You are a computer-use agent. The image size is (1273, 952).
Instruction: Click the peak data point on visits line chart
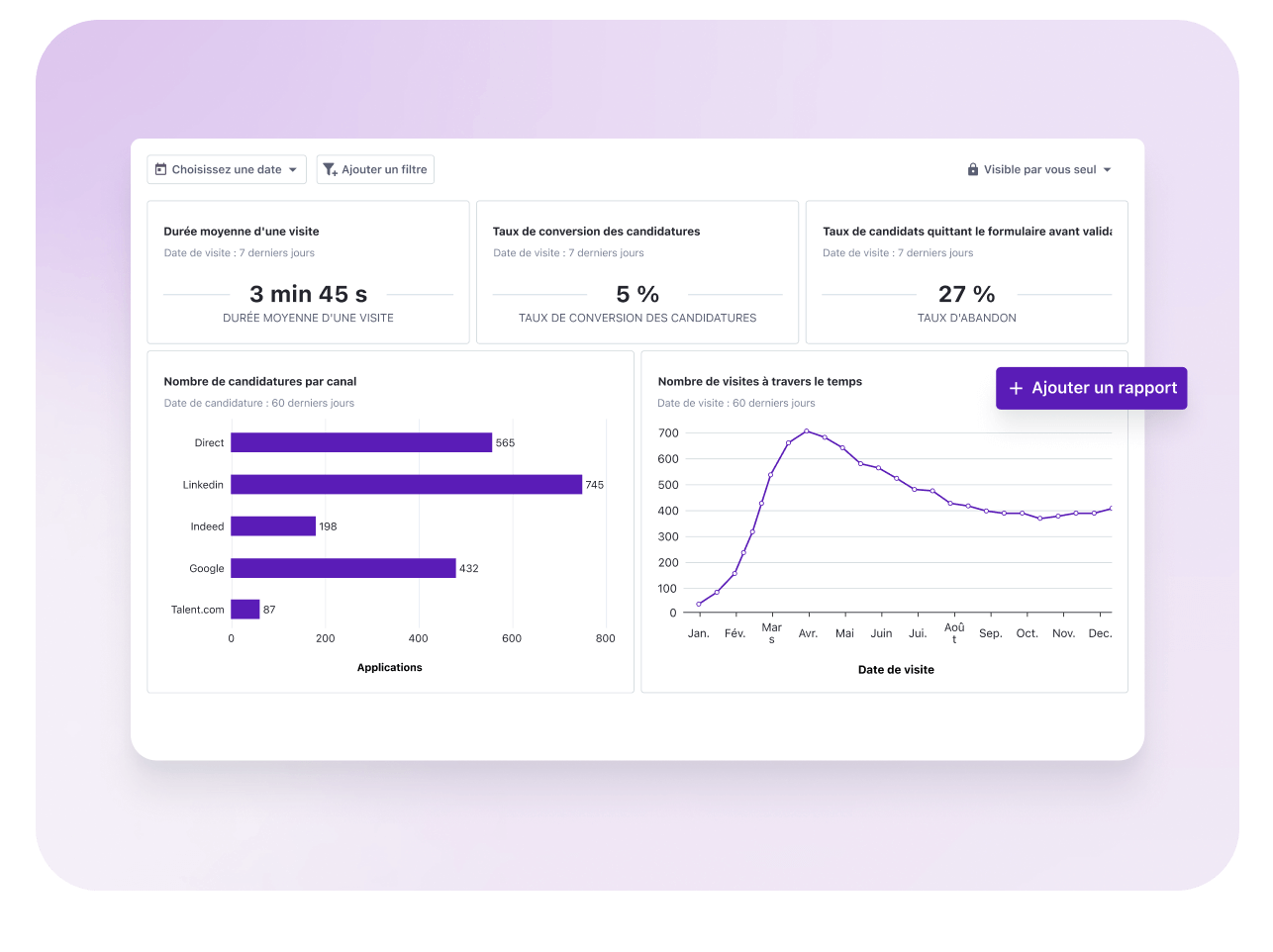click(x=807, y=431)
